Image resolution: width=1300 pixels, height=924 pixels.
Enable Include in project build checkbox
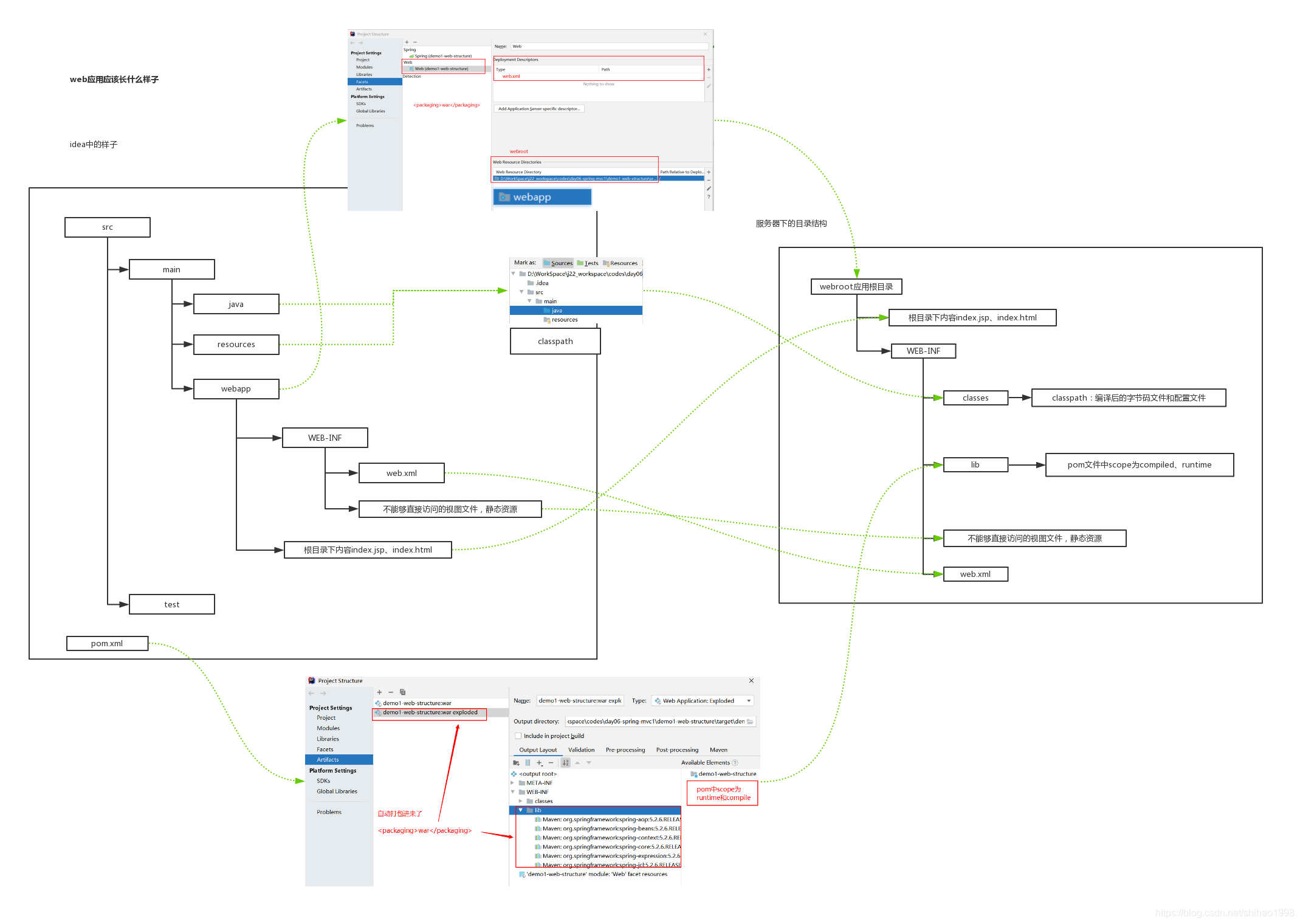pyautogui.click(x=518, y=736)
